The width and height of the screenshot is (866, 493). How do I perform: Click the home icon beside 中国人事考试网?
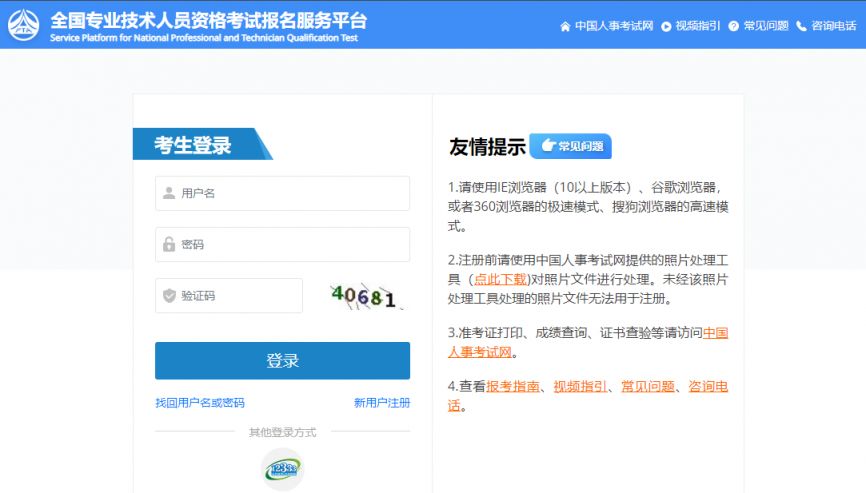pos(565,26)
